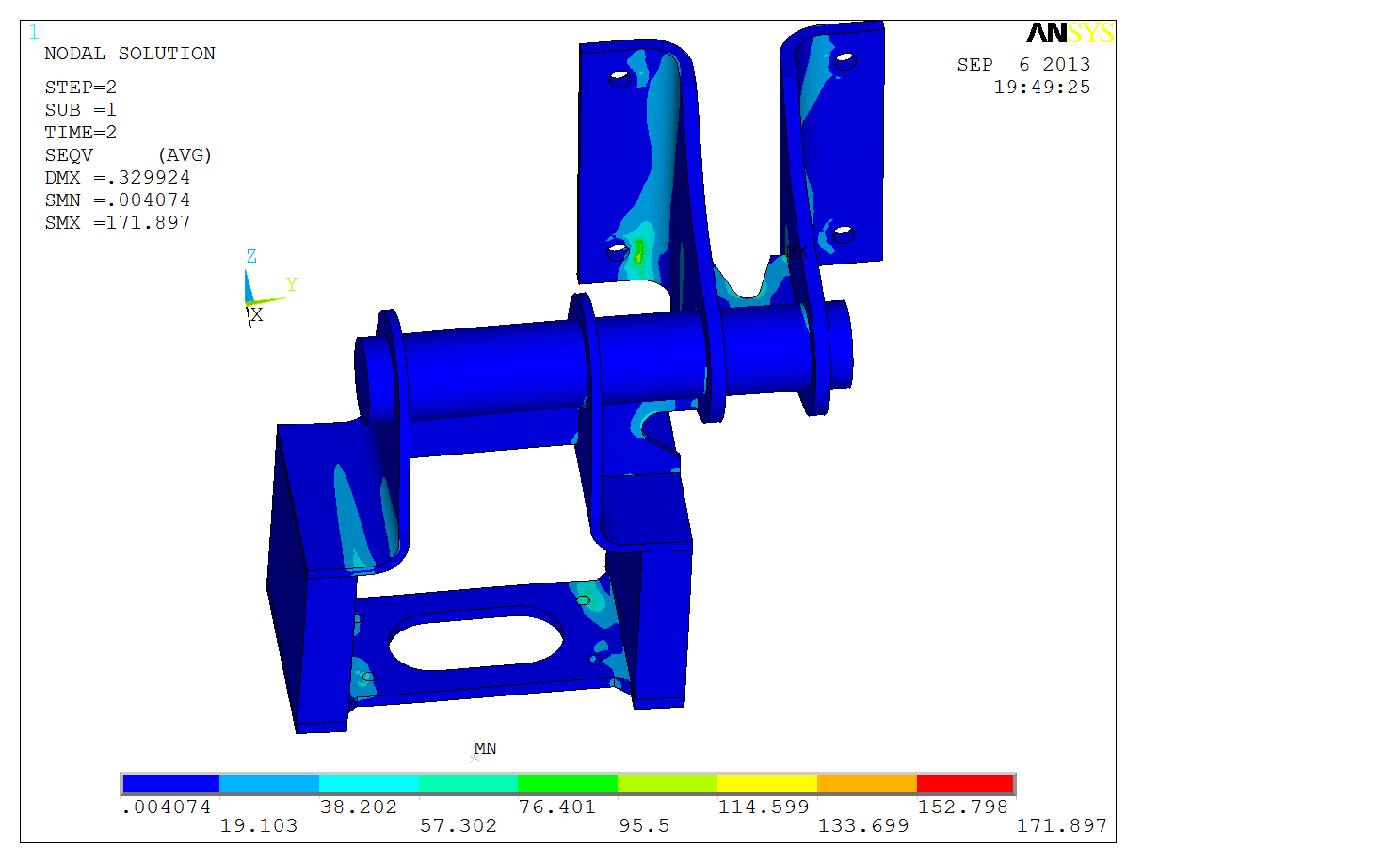Click the lower bolt hole on right bracket

tap(843, 233)
